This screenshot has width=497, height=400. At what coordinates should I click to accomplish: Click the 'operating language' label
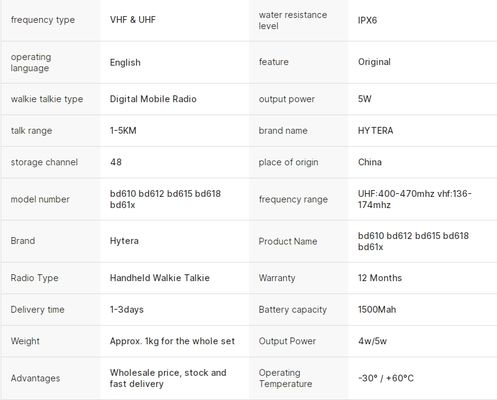[31, 62]
